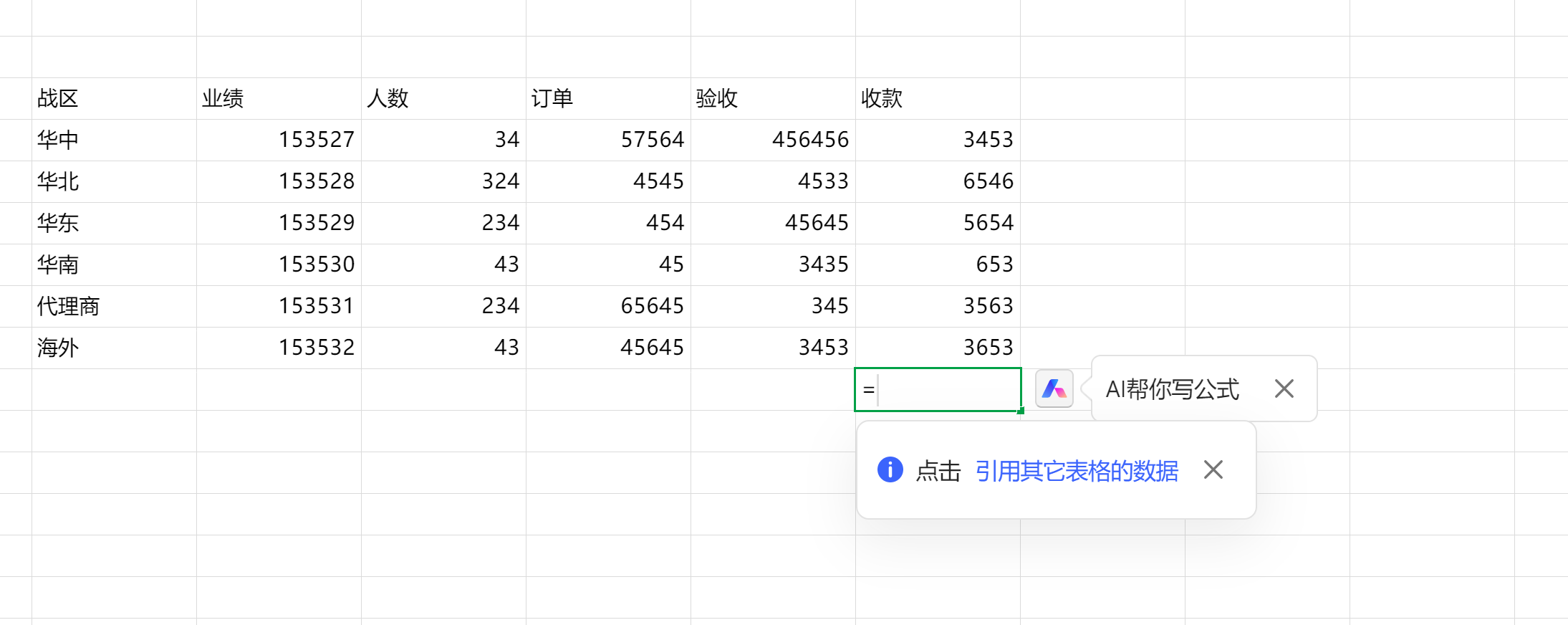Click the AI formula assistant icon

tap(1054, 389)
